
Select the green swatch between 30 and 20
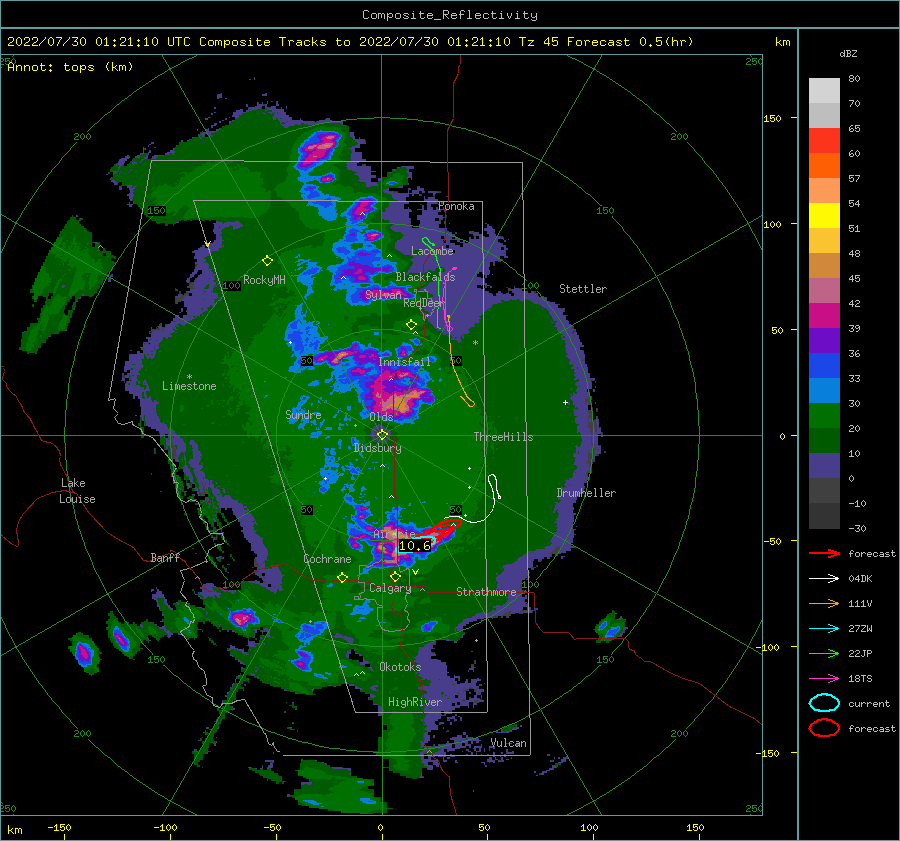[824, 416]
